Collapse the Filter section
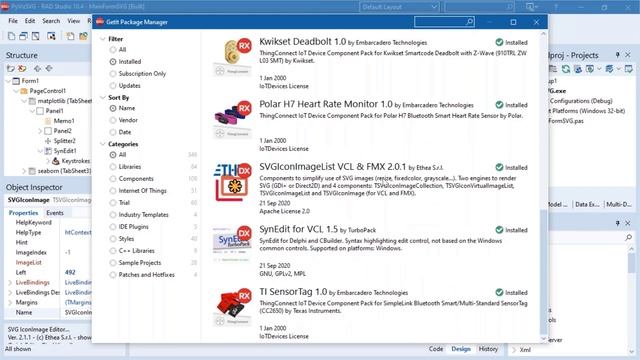The height and width of the screenshot is (360, 640). pyautogui.click(x=102, y=39)
